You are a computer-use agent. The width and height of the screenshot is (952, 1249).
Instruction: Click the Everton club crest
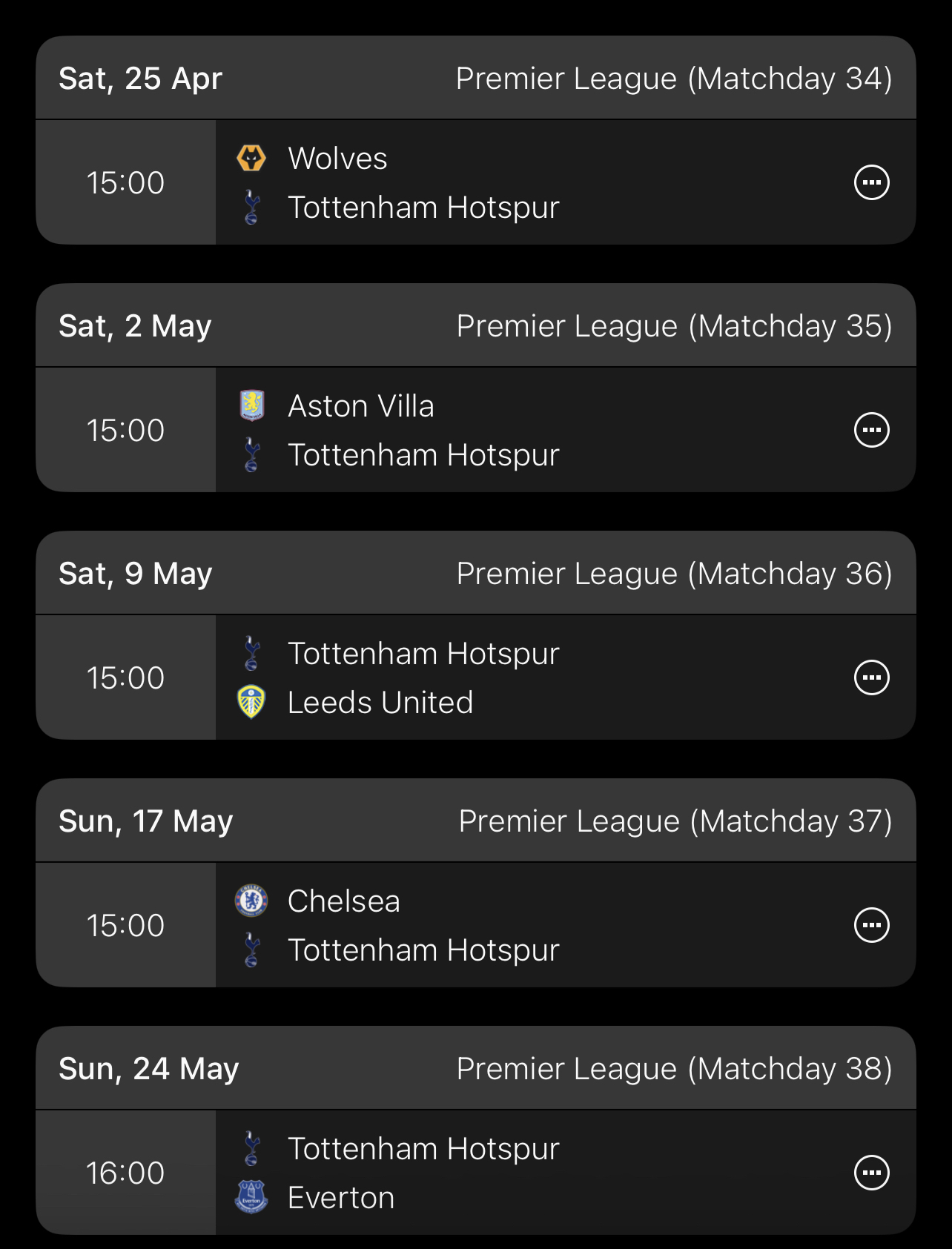tap(251, 1197)
